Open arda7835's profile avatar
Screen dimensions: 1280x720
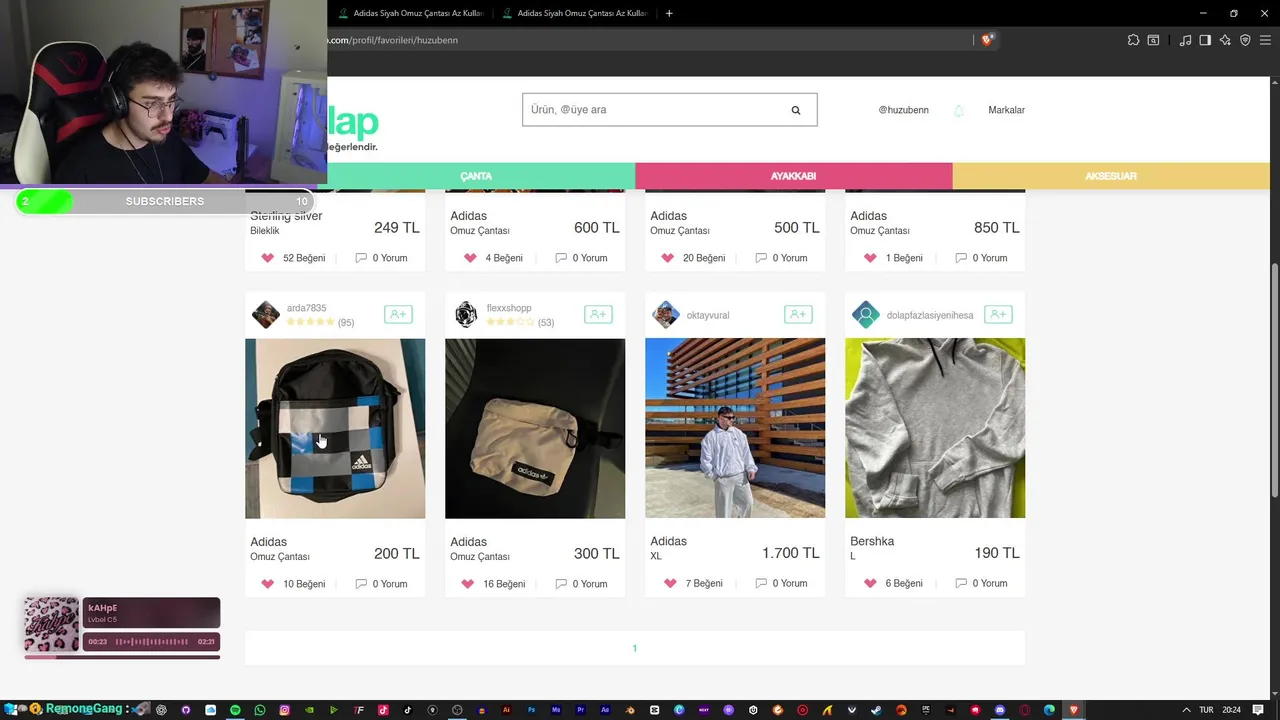point(266,315)
